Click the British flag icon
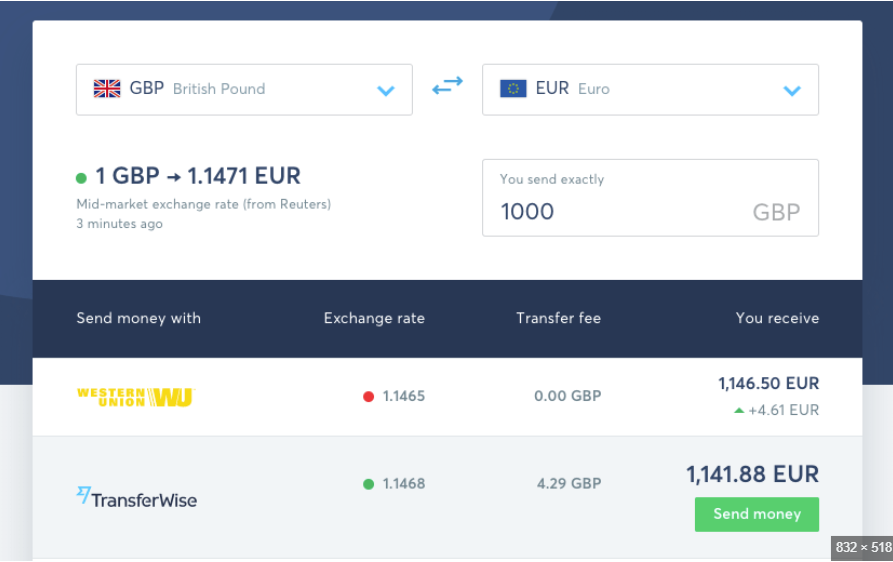Image resolution: width=893 pixels, height=562 pixels. tap(107, 89)
